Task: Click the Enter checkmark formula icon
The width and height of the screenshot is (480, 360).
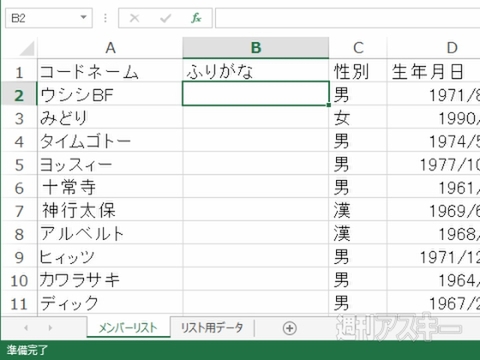Action: point(165,18)
